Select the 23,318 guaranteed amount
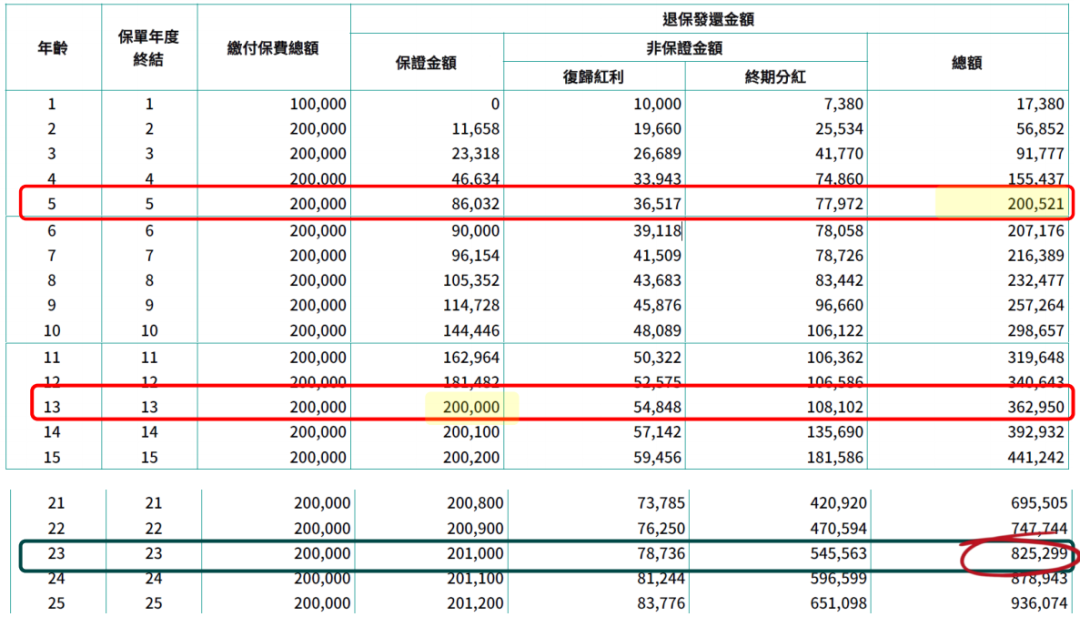The height and width of the screenshot is (637, 1080). [475, 154]
